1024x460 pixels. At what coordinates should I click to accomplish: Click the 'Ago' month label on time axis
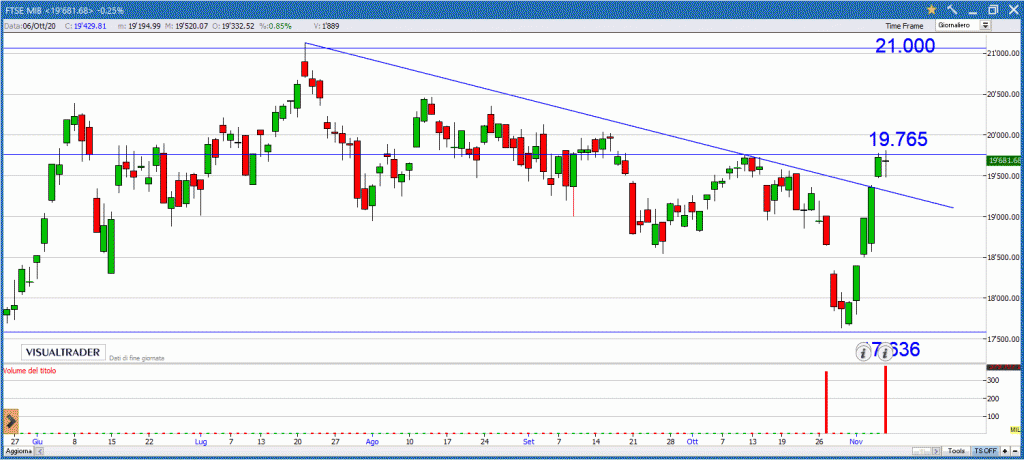tap(372, 442)
